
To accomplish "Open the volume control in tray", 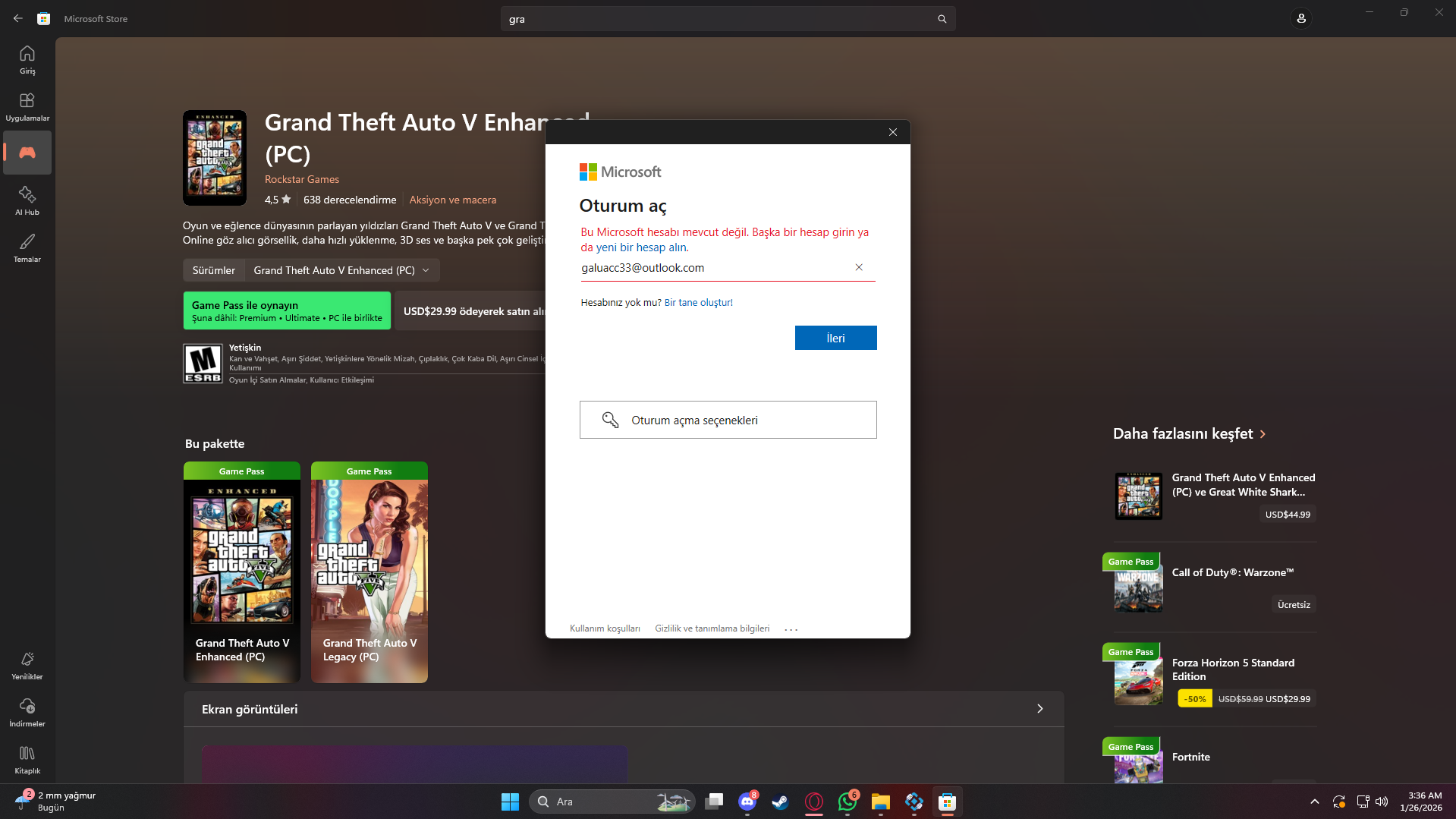I will coord(1382,802).
